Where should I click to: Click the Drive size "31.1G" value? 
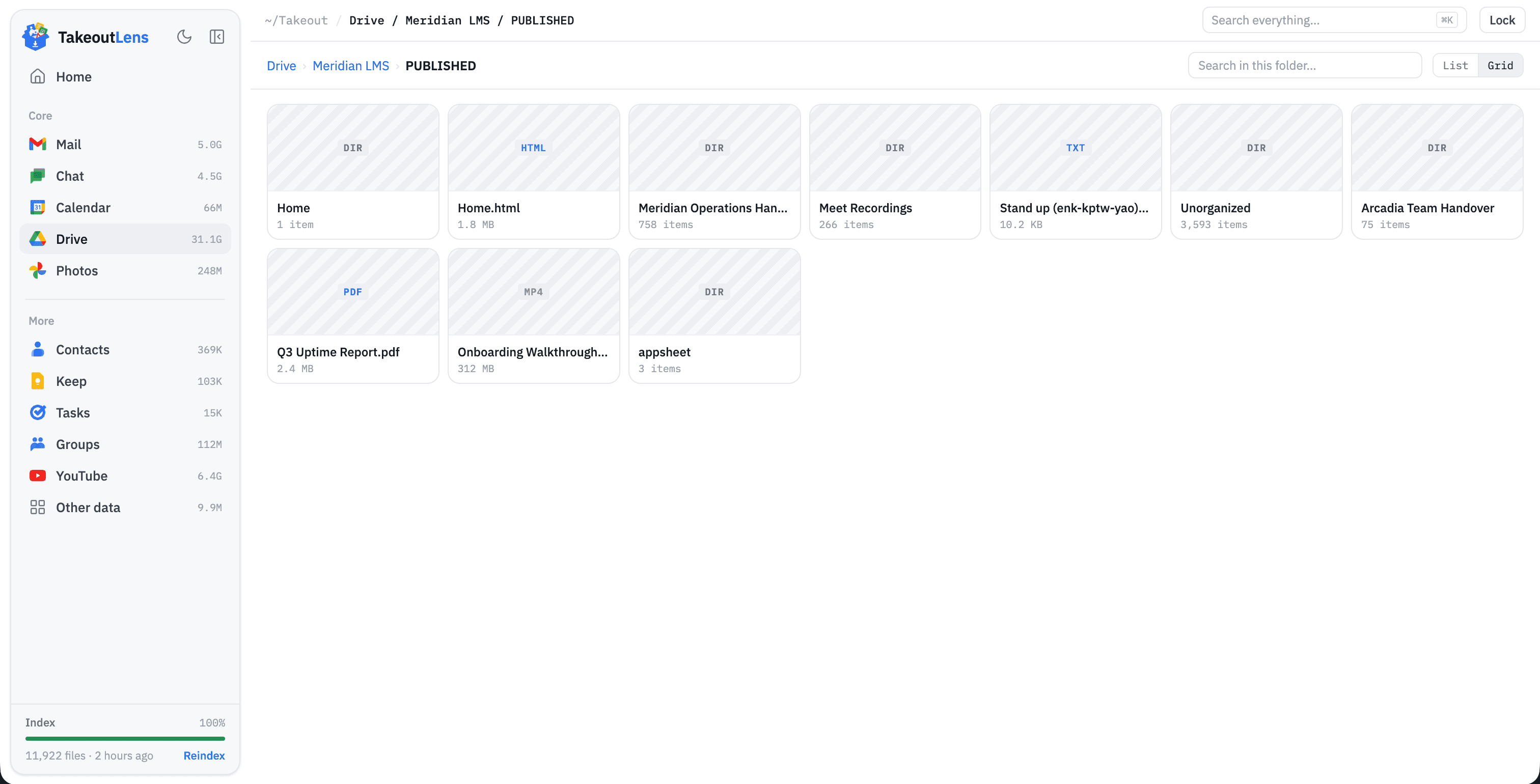206,239
